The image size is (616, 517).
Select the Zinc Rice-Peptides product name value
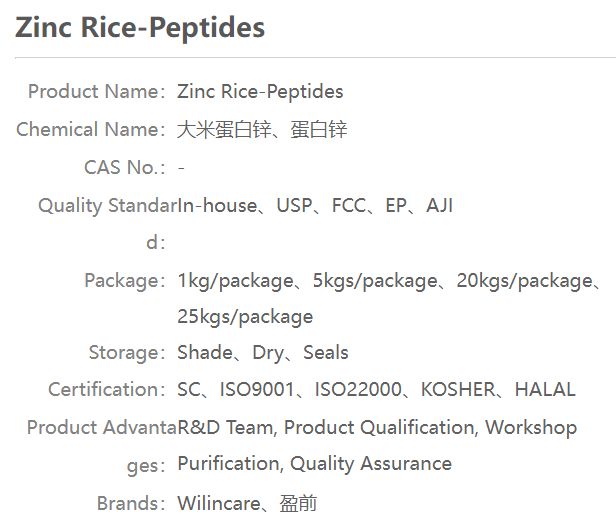(260, 92)
